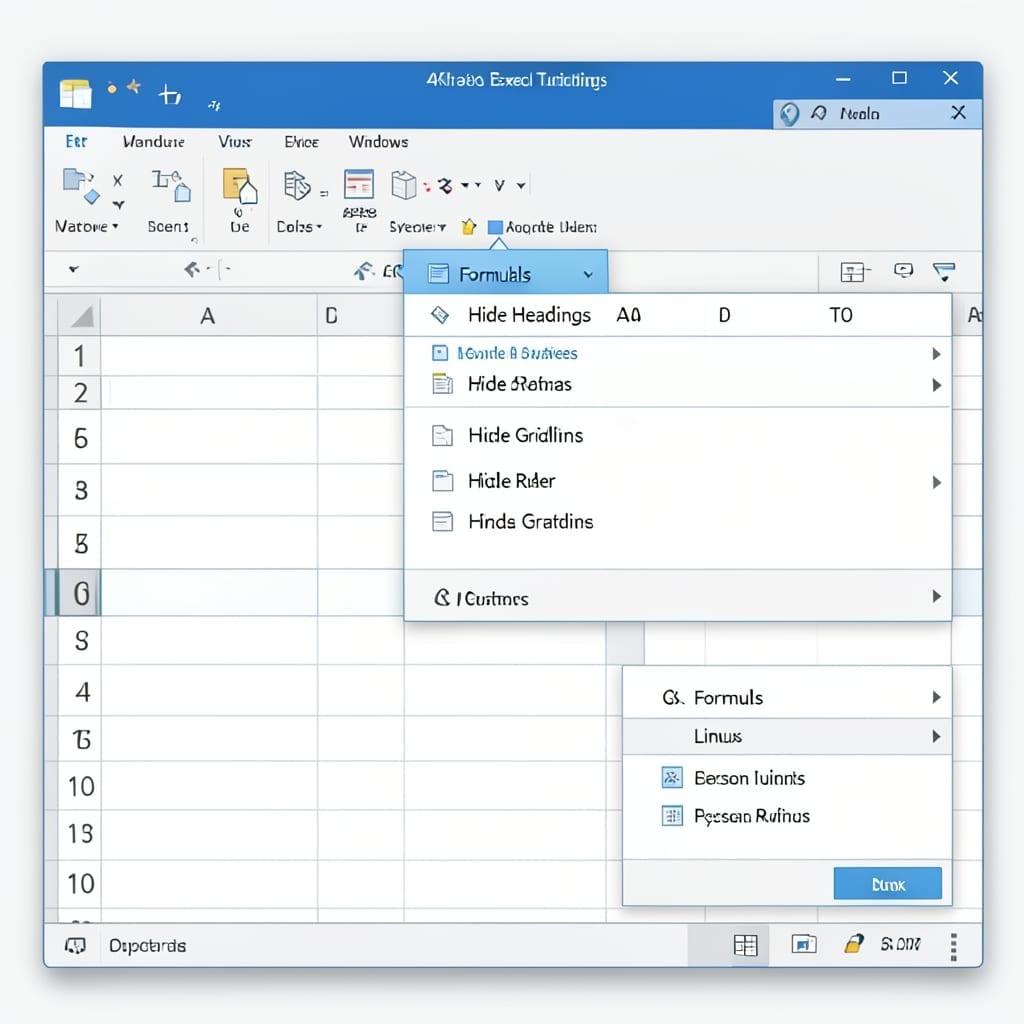The width and height of the screenshot is (1024, 1024).
Task: Click the Natone ribbon icon
Action: point(81,186)
